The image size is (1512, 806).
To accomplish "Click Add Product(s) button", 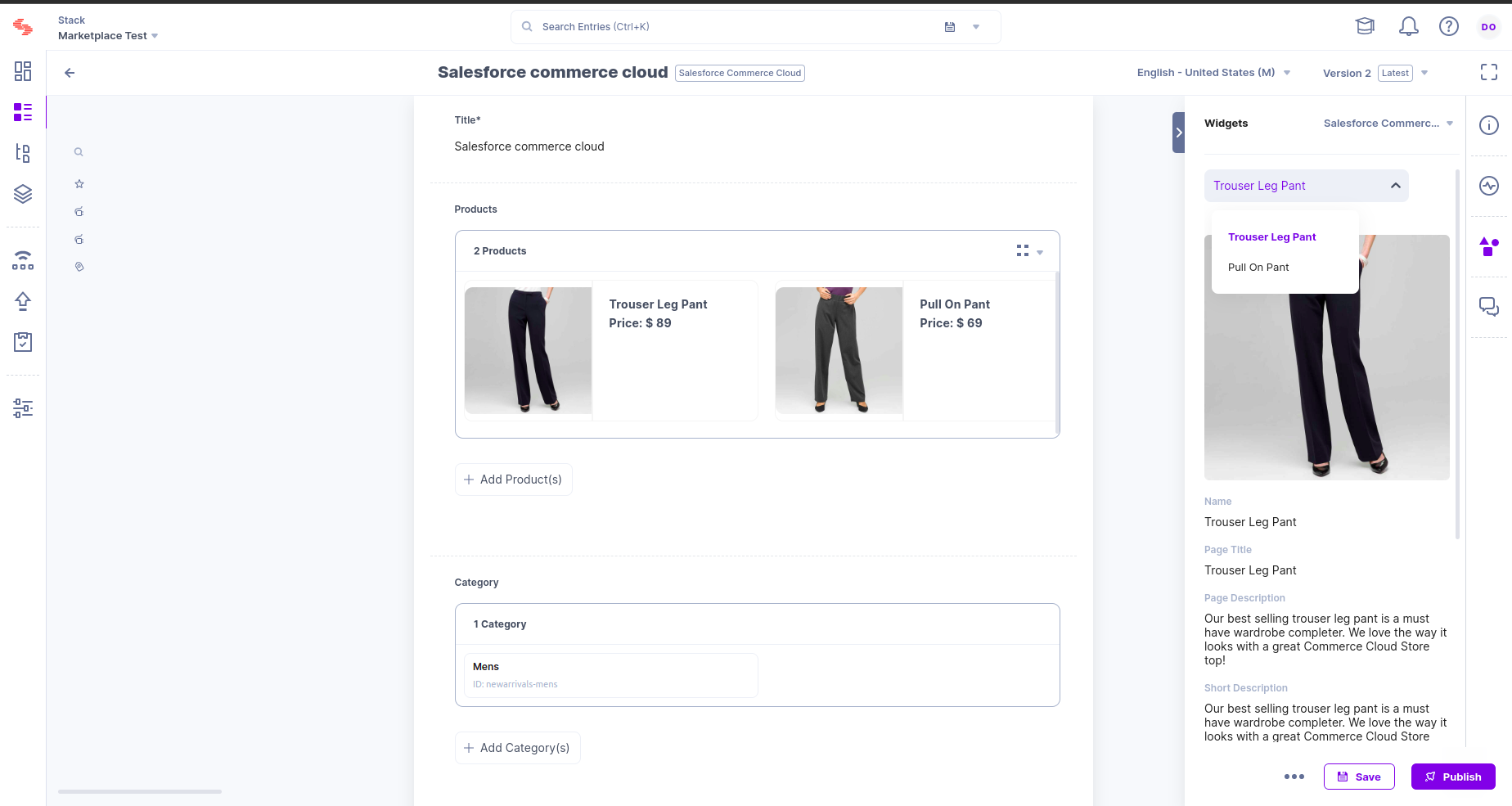I will click(514, 480).
